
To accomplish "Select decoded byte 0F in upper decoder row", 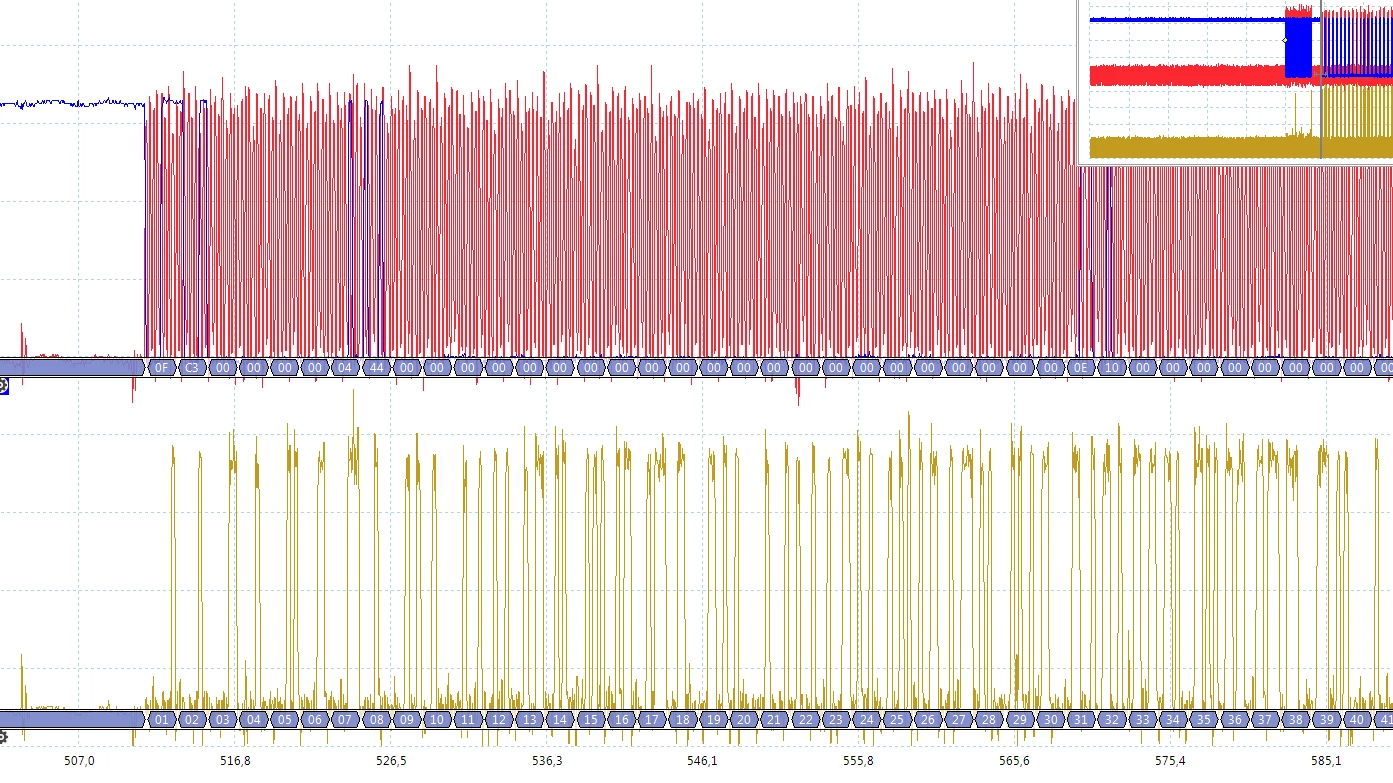I will point(162,368).
